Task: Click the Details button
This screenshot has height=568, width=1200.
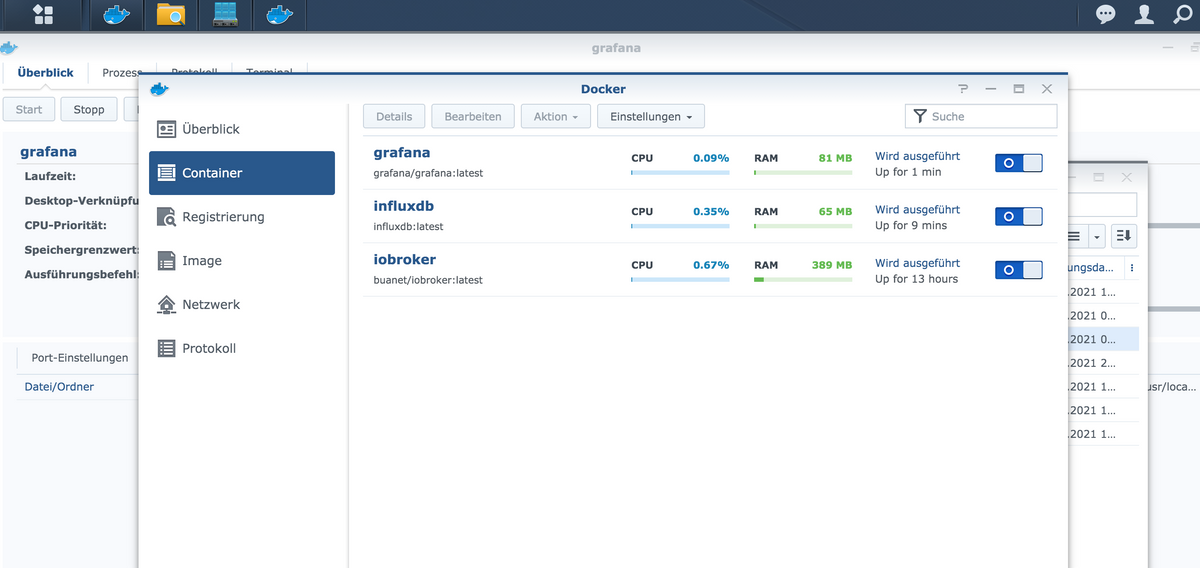Action: pos(394,116)
